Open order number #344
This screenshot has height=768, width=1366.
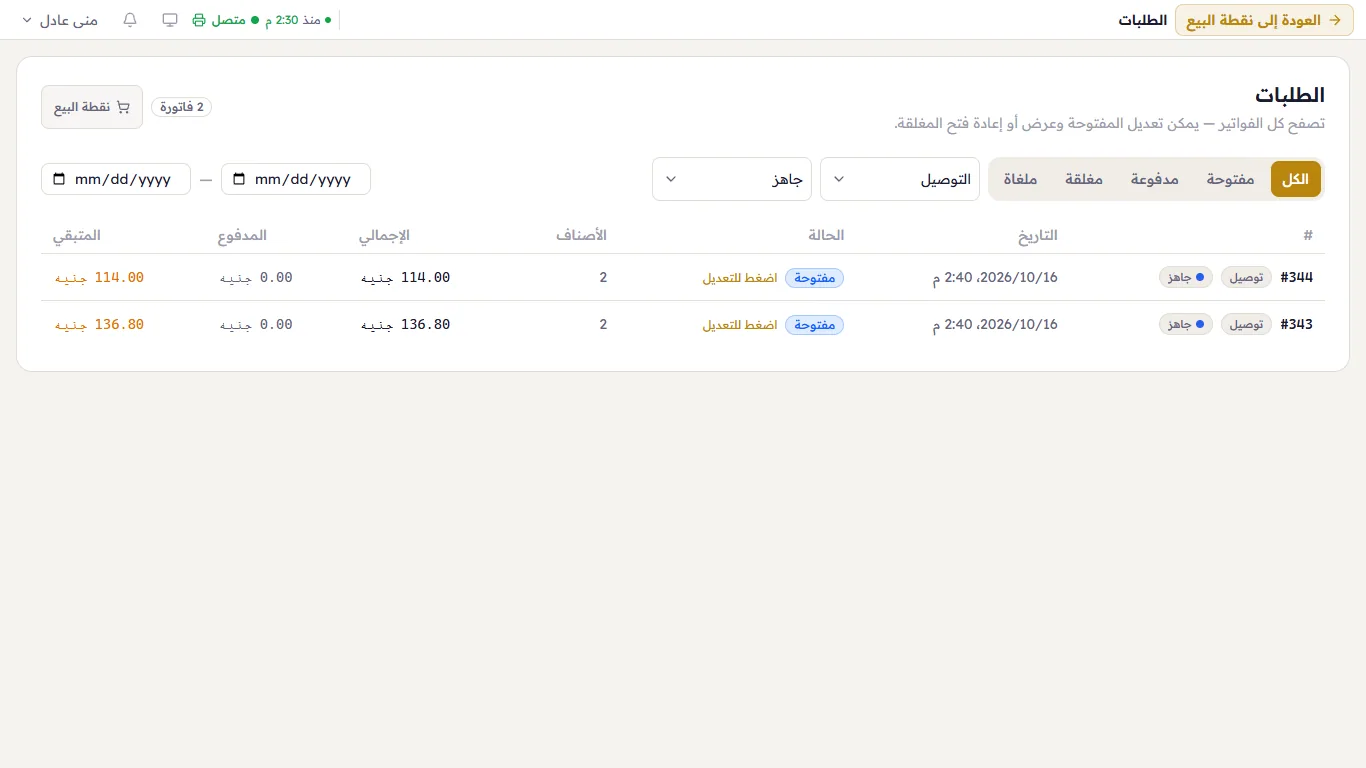1297,278
